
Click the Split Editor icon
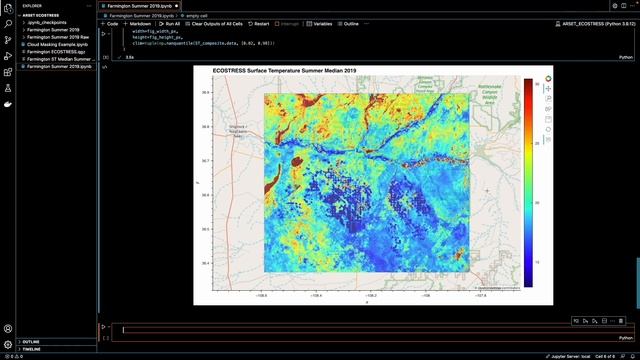[624, 6]
